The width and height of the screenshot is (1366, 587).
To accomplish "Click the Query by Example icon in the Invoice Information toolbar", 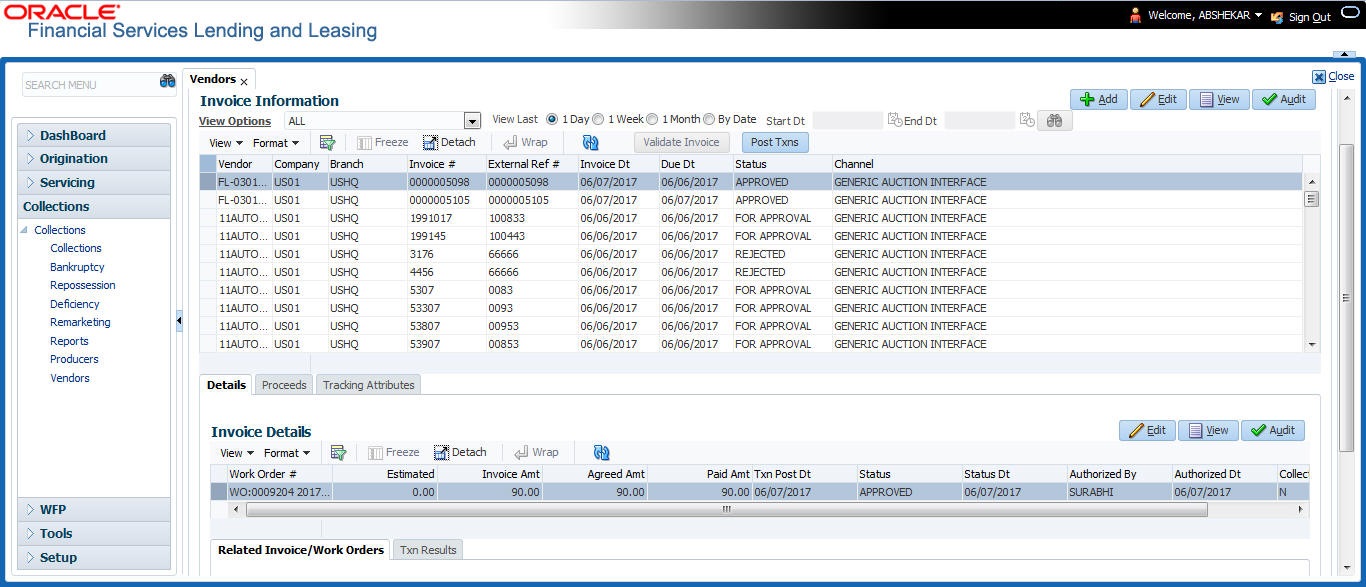I will coord(327,142).
